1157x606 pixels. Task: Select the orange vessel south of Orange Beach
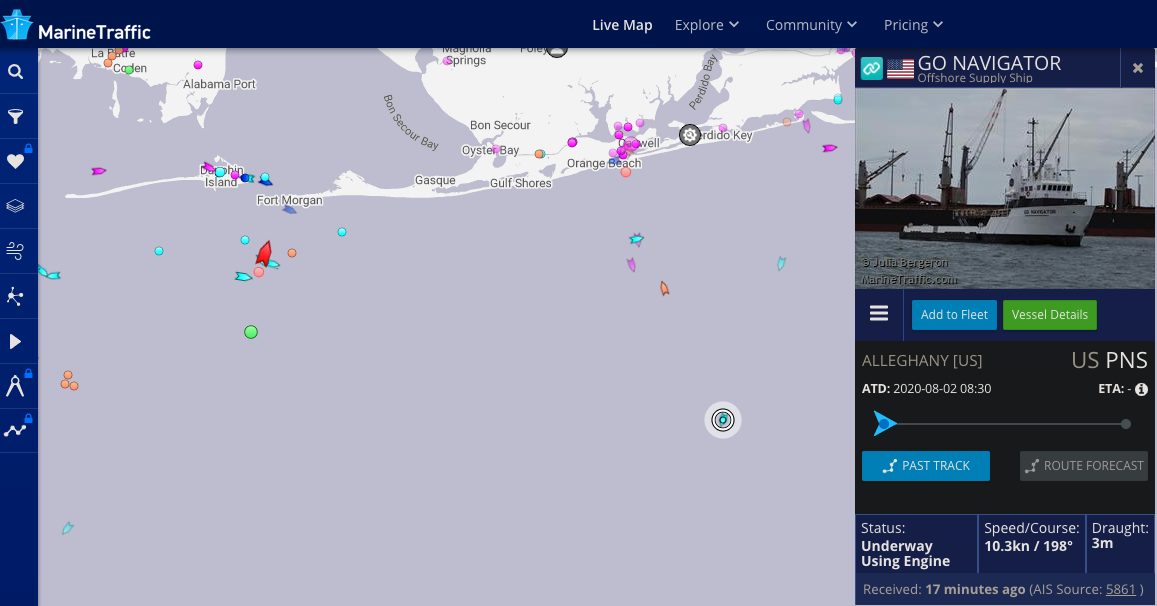pyautogui.click(x=665, y=289)
